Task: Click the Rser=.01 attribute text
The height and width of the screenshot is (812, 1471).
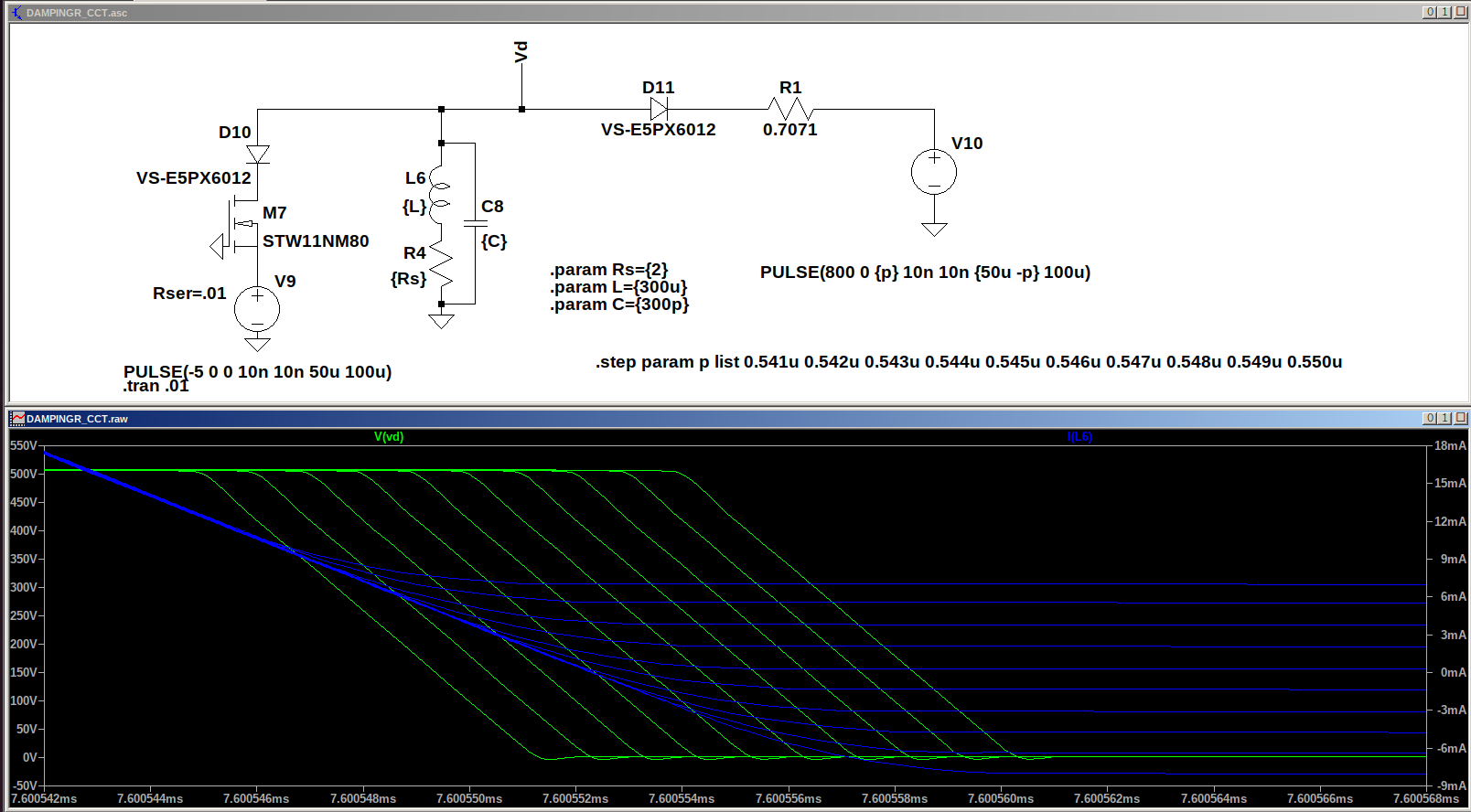Action: [x=189, y=294]
